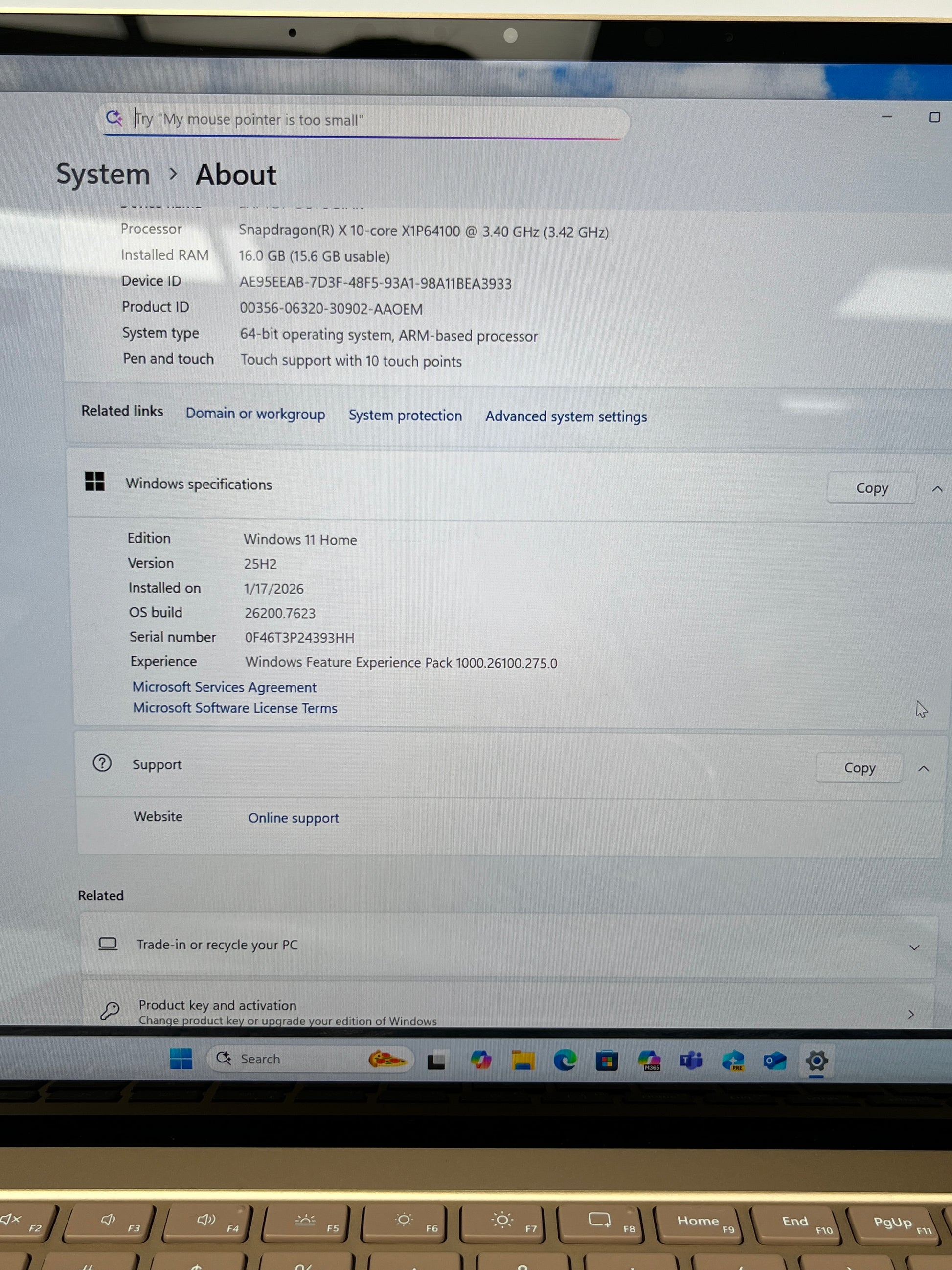952x1270 pixels.
Task: Copy the Windows specifications
Action: click(x=871, y=488)
